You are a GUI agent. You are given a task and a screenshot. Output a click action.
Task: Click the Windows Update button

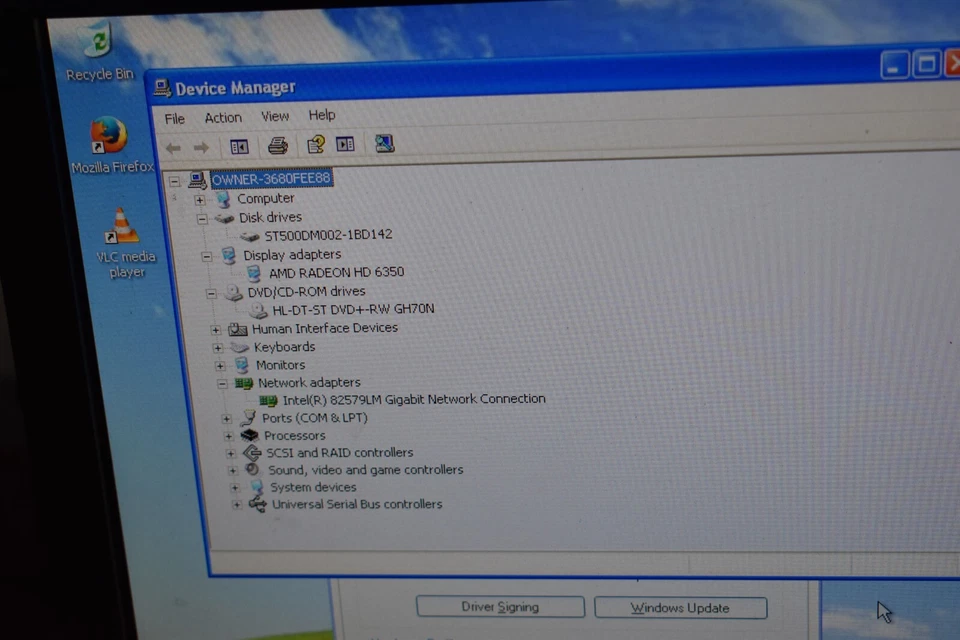point(680,607)
